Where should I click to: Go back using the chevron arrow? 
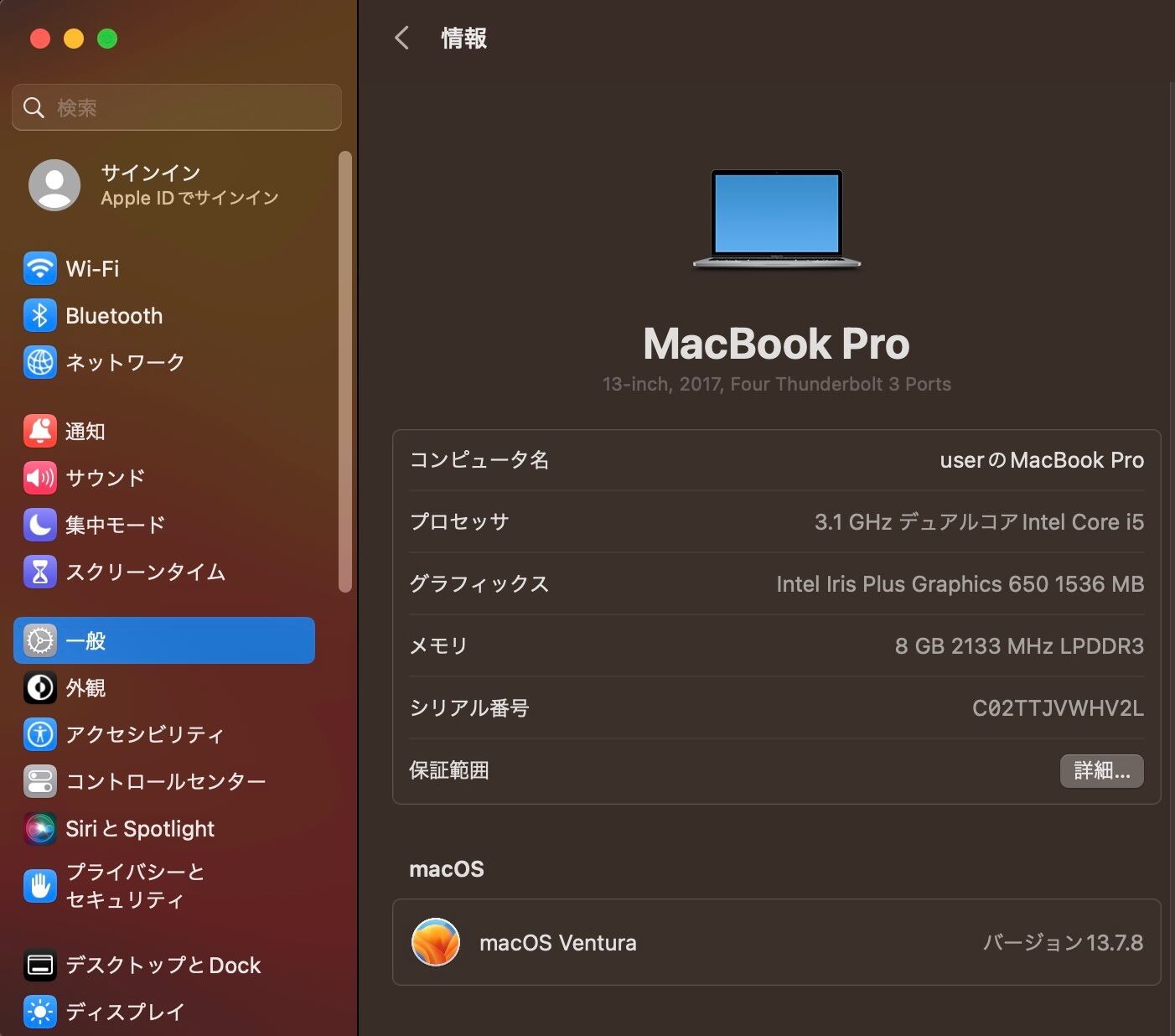pyautogui.click(x=402, y=38)
